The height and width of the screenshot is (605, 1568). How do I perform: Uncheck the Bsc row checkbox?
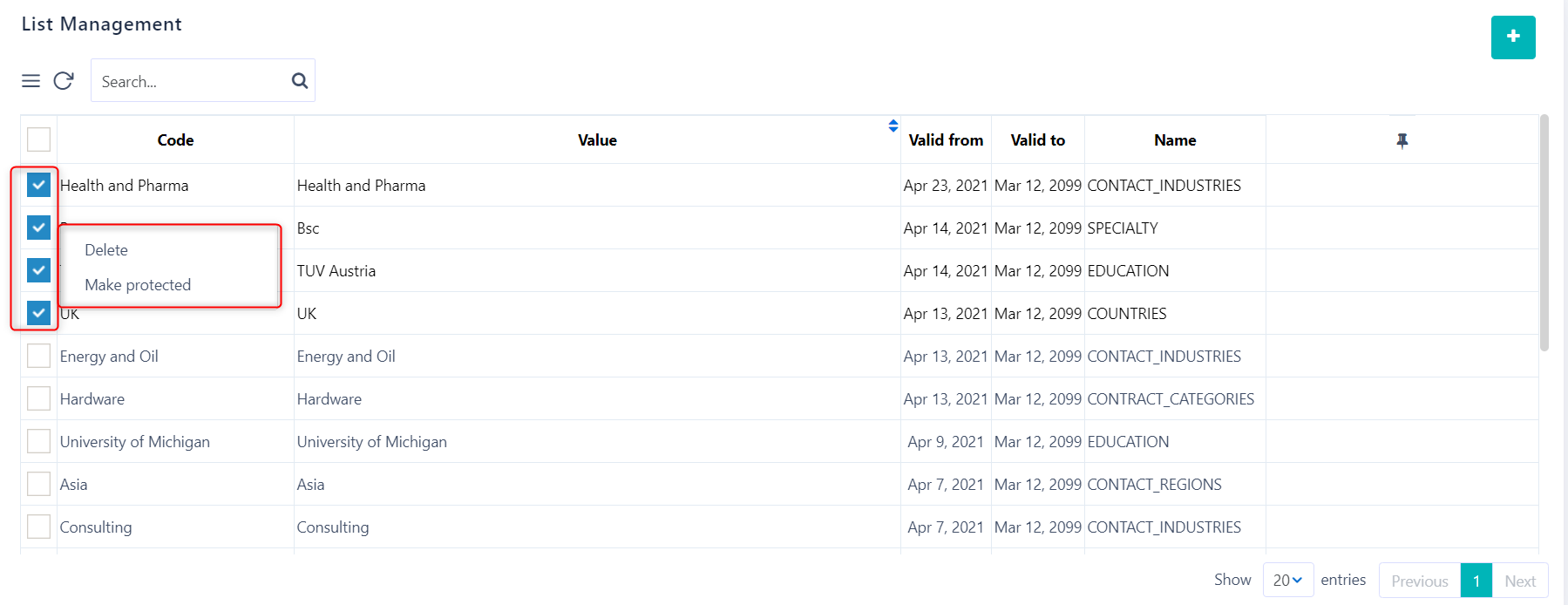point(39,228)
